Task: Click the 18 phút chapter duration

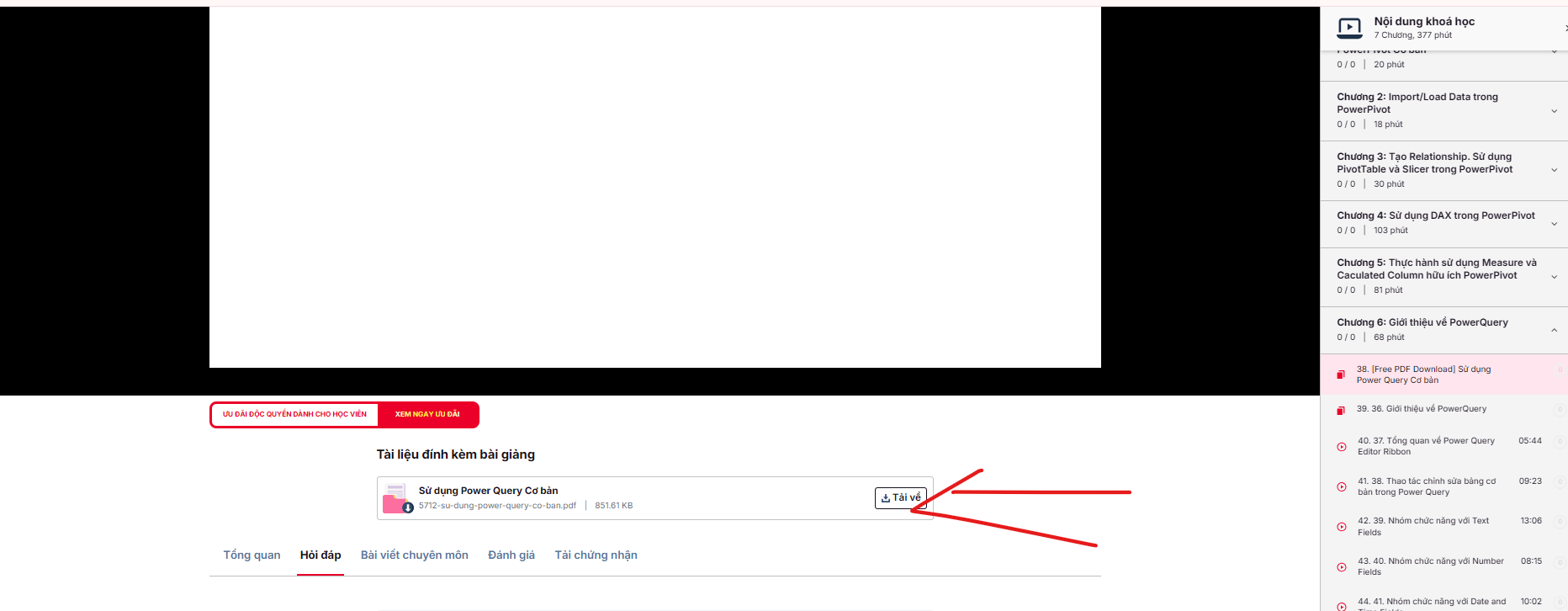Action: tap(1388, 125)
